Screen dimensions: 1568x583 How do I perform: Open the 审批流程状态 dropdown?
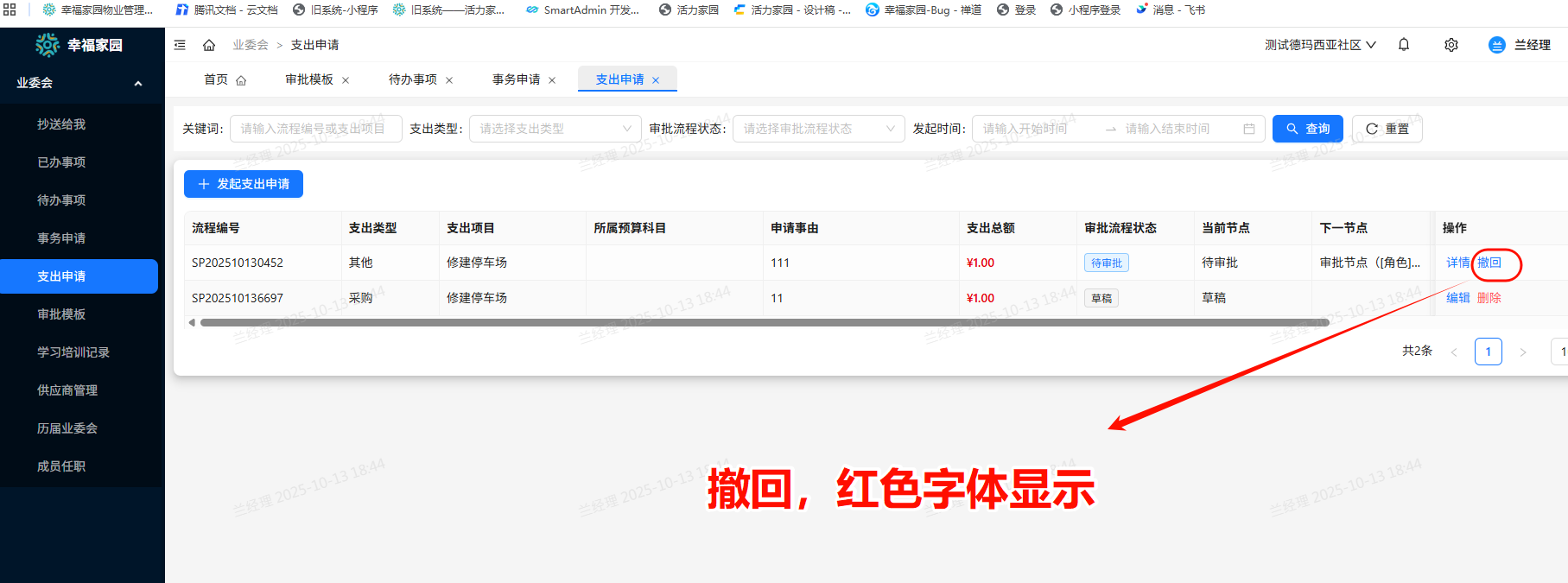tap(818, 129)
